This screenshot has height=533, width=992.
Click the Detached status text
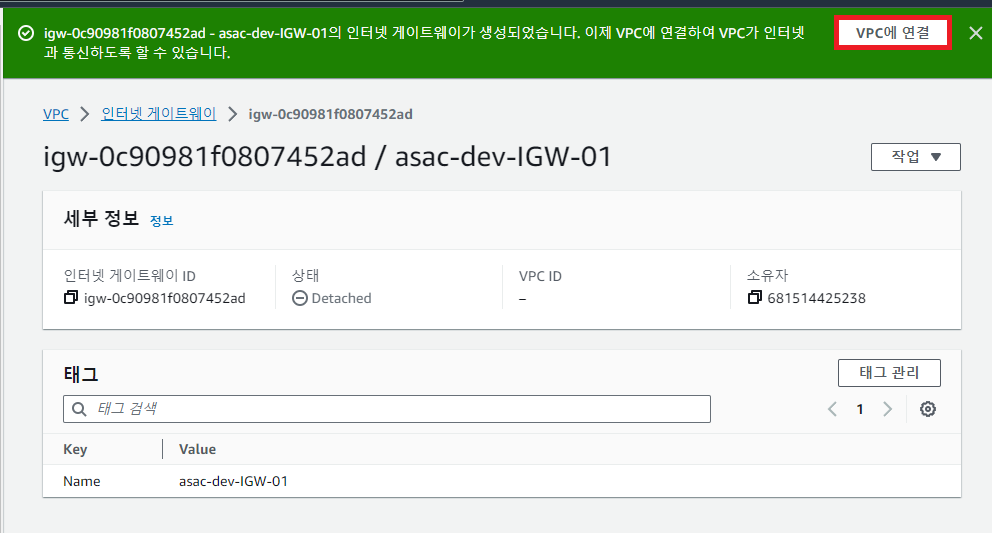point(342,298)
